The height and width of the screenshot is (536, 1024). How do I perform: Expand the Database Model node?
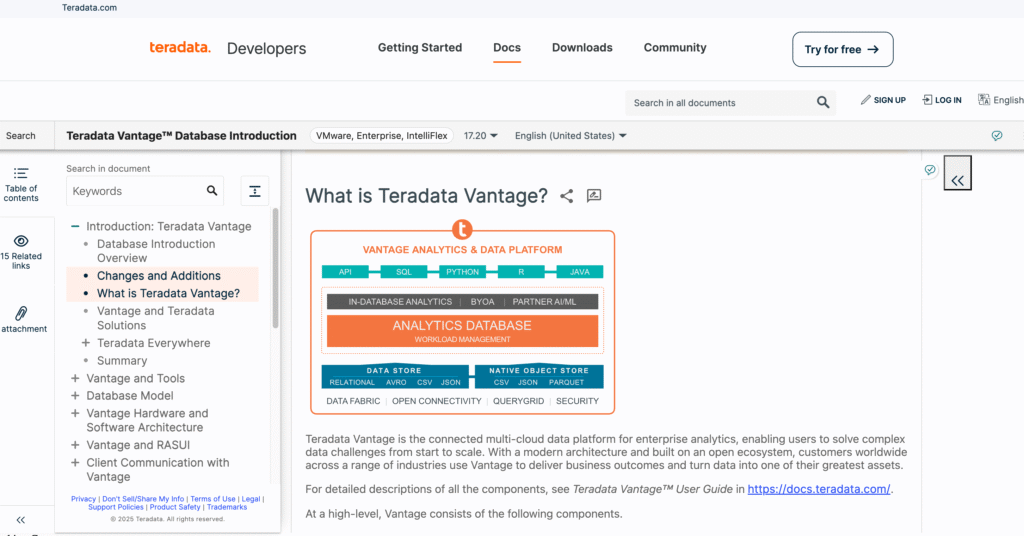point(75,396)
